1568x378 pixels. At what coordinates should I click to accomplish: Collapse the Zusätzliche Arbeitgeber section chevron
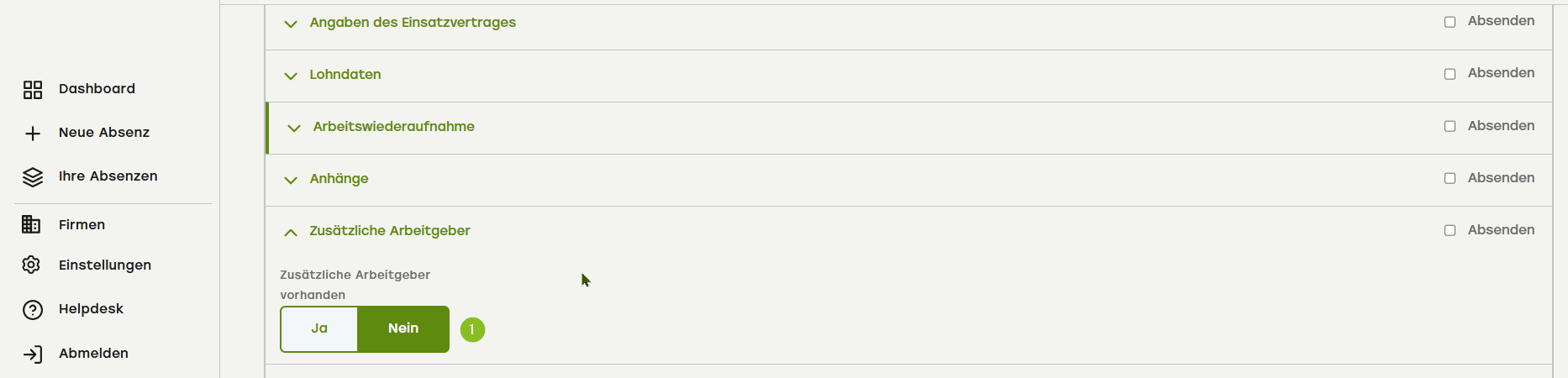coord(291,232)
